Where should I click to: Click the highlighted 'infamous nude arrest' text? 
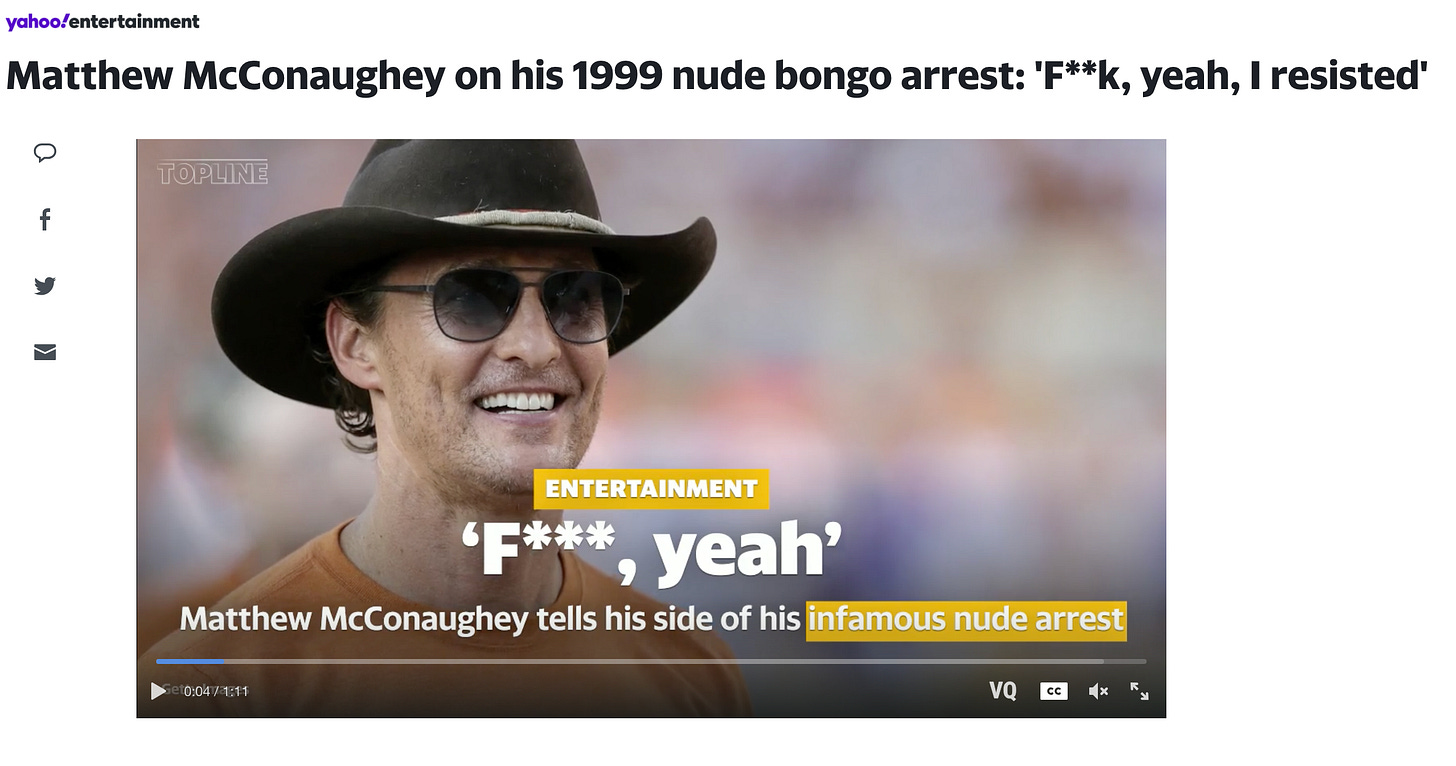(x=966, y=620)
